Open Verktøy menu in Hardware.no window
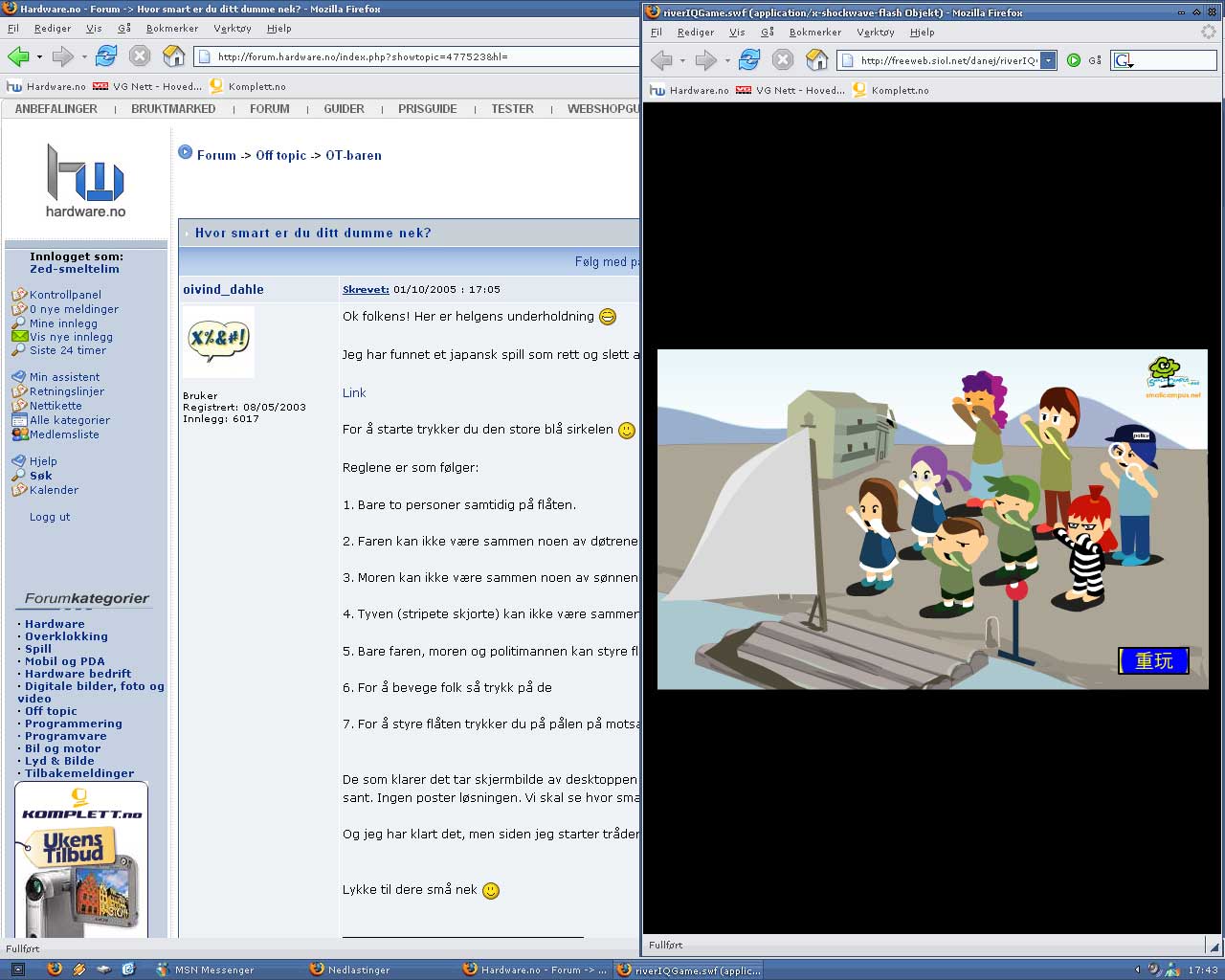This screenshot has width=1225, height=980. pyautogui.click(x=233, y=28)
